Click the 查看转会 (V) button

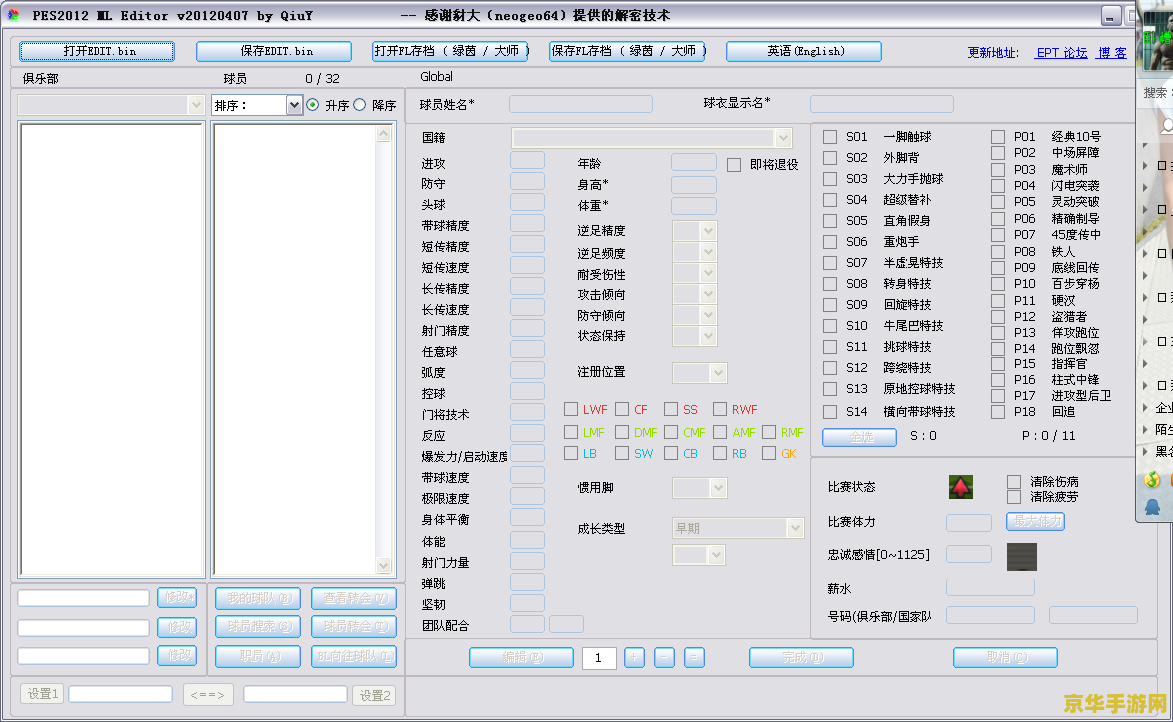(x=355, y=599)
